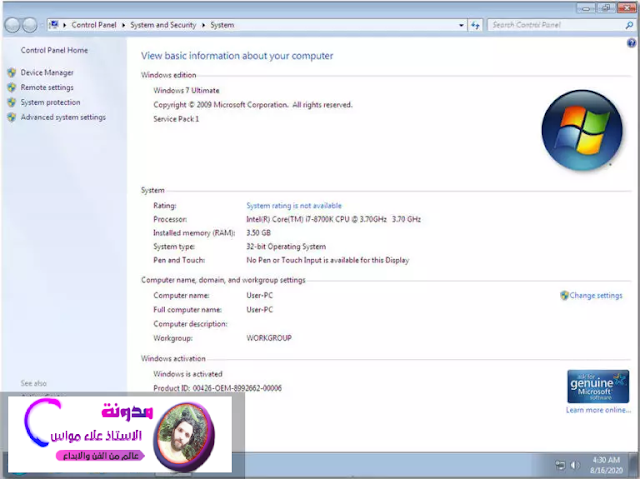640x479 pixels.
Task: Click the Windows 7 logo orb
Action: click(x=582, y=130)
